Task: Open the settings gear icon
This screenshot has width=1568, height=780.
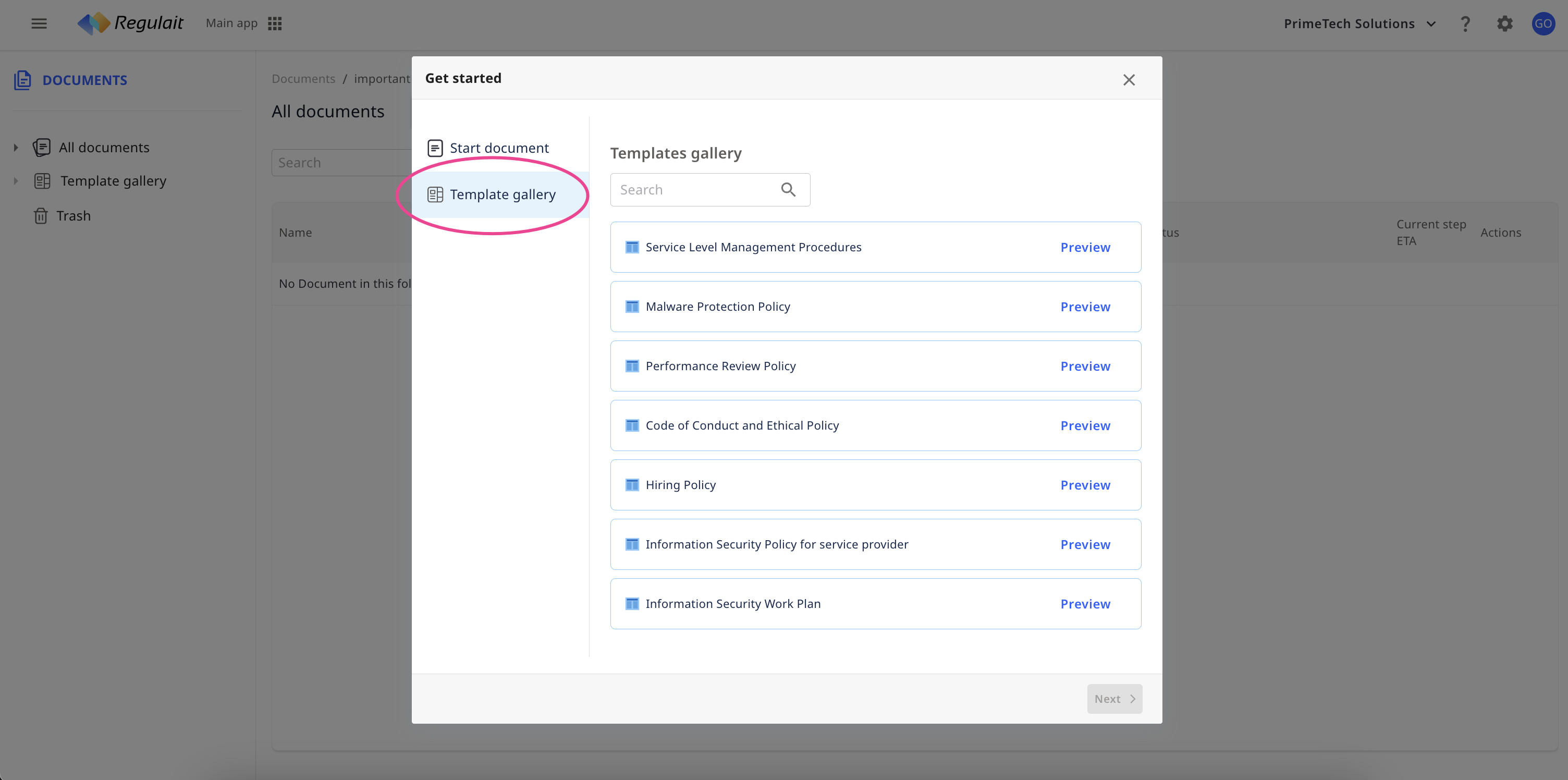Action: tap(1505, 24)
